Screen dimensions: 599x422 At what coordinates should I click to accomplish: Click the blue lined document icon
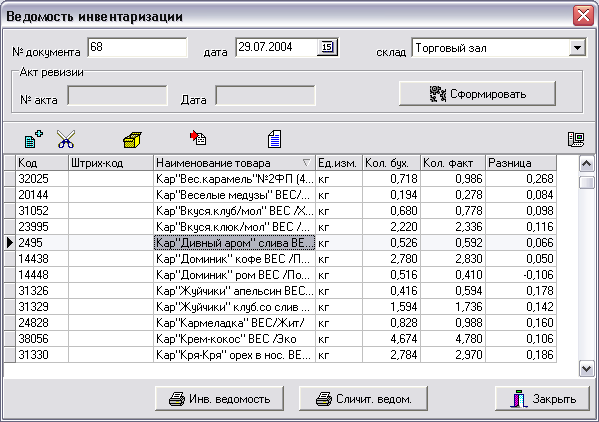(x=274, y=139)
